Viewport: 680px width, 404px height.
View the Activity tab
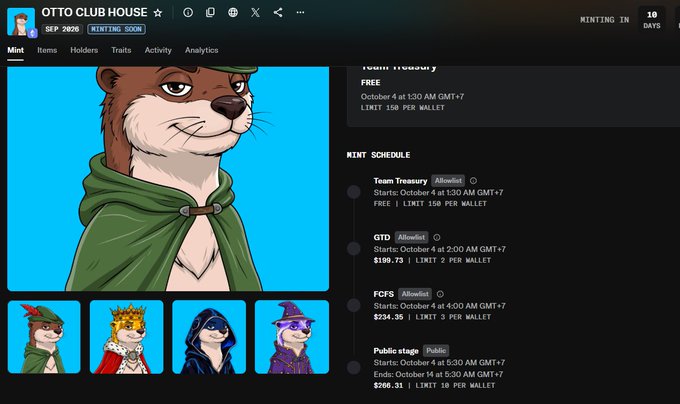coord(158,50)
